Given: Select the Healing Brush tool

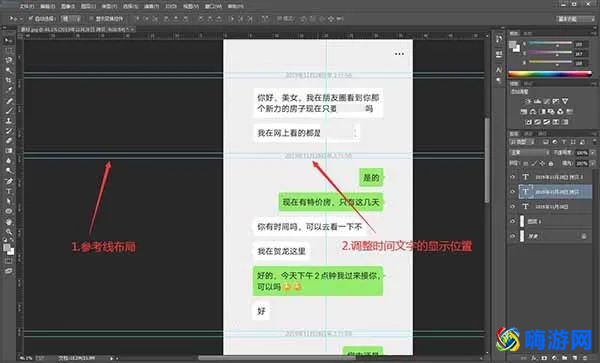Looking at the screenshot, I should (x=8, y=101).
